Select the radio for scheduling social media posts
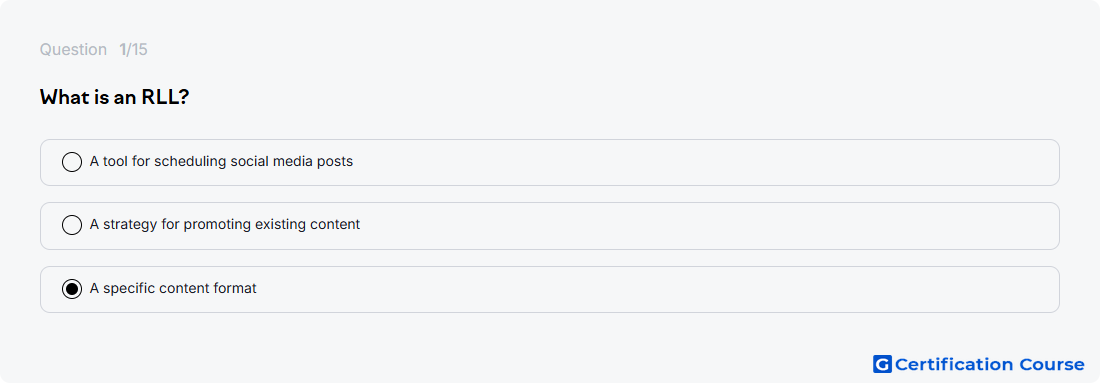1100x383 pixels. point(72,162)
